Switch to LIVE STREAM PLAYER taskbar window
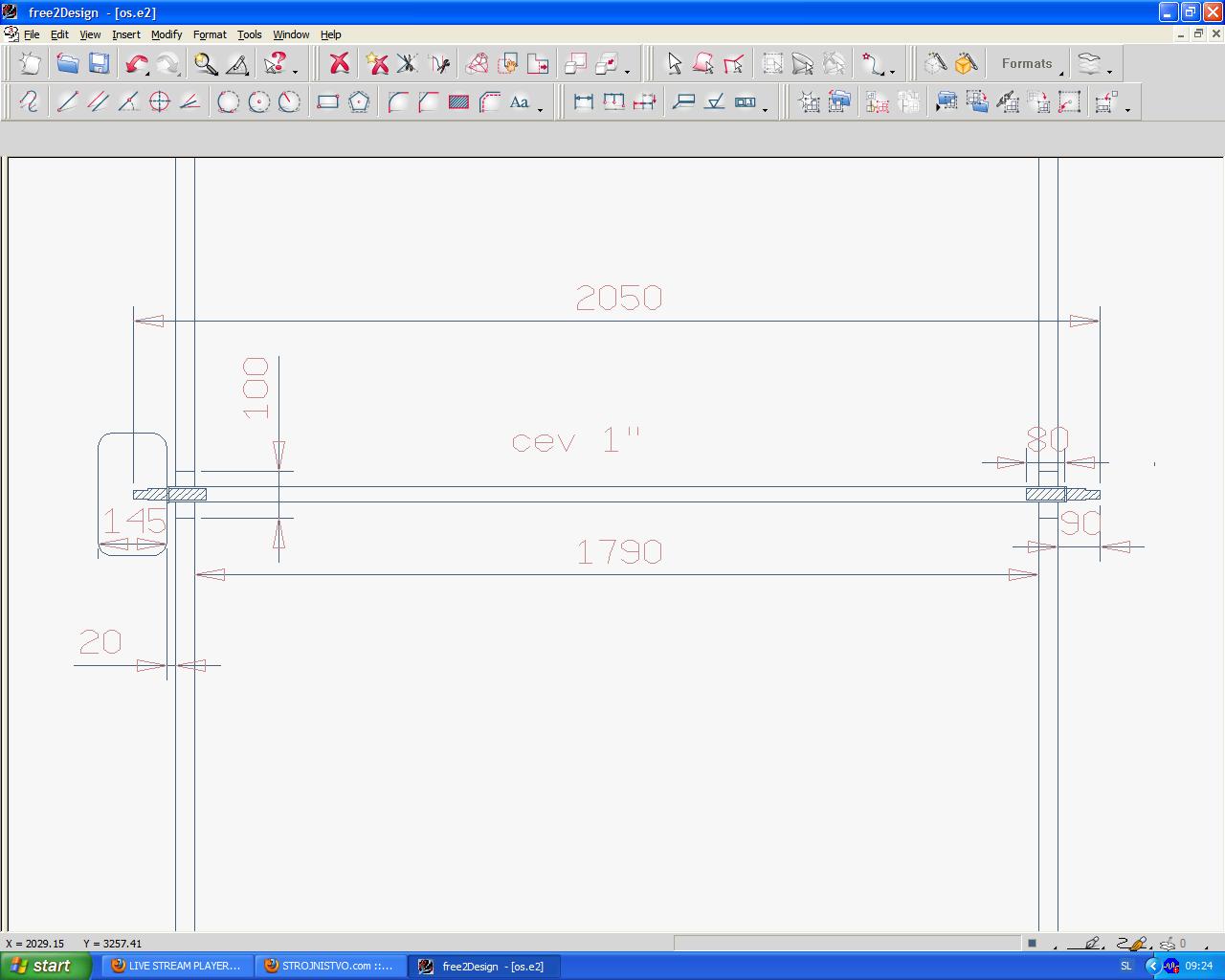Image resolution: width=1225 pixels, height=980 pixels. point(178,966)
